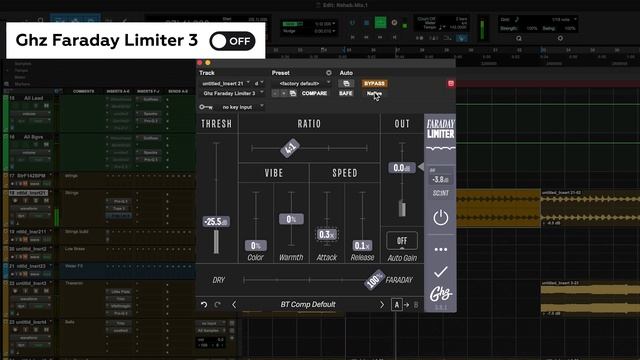Enable automation SAFE button
This screenshot has width=640, height=360.
[346, 93]
